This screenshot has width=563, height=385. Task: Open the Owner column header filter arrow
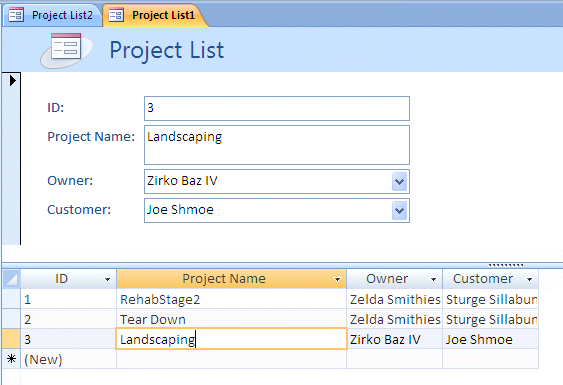coord(433,279)
